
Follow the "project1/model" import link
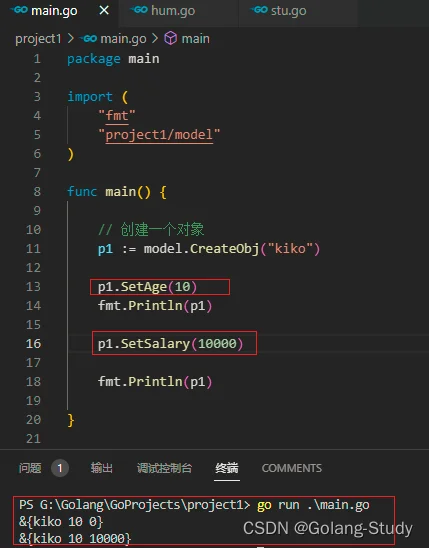point(159,135)
